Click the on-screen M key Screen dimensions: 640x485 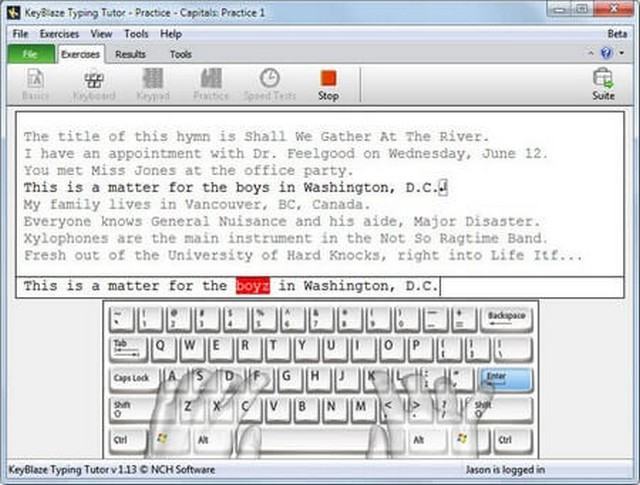364,409
